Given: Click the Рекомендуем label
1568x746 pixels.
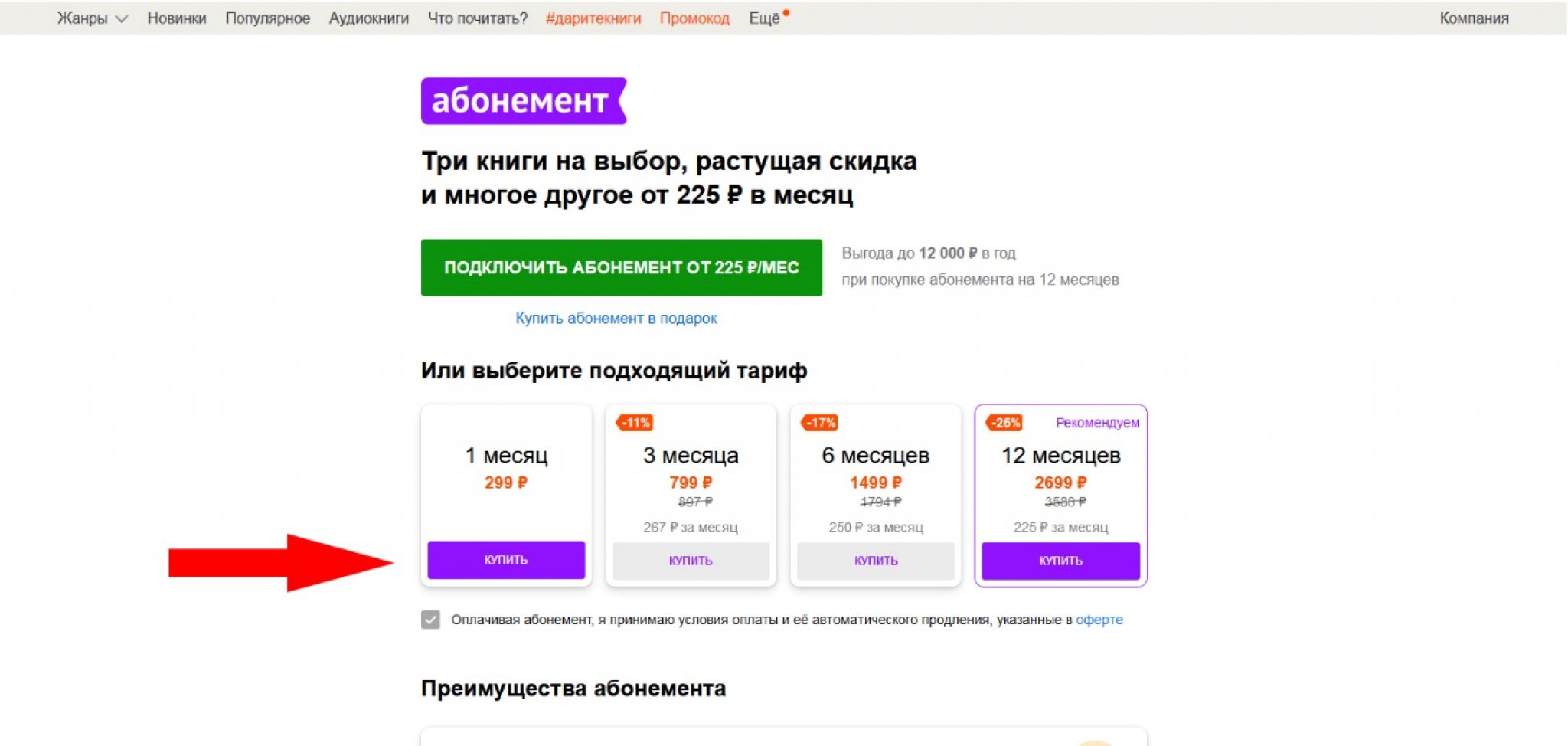Looking at the screenshot, I should [x=1097, y=423].
